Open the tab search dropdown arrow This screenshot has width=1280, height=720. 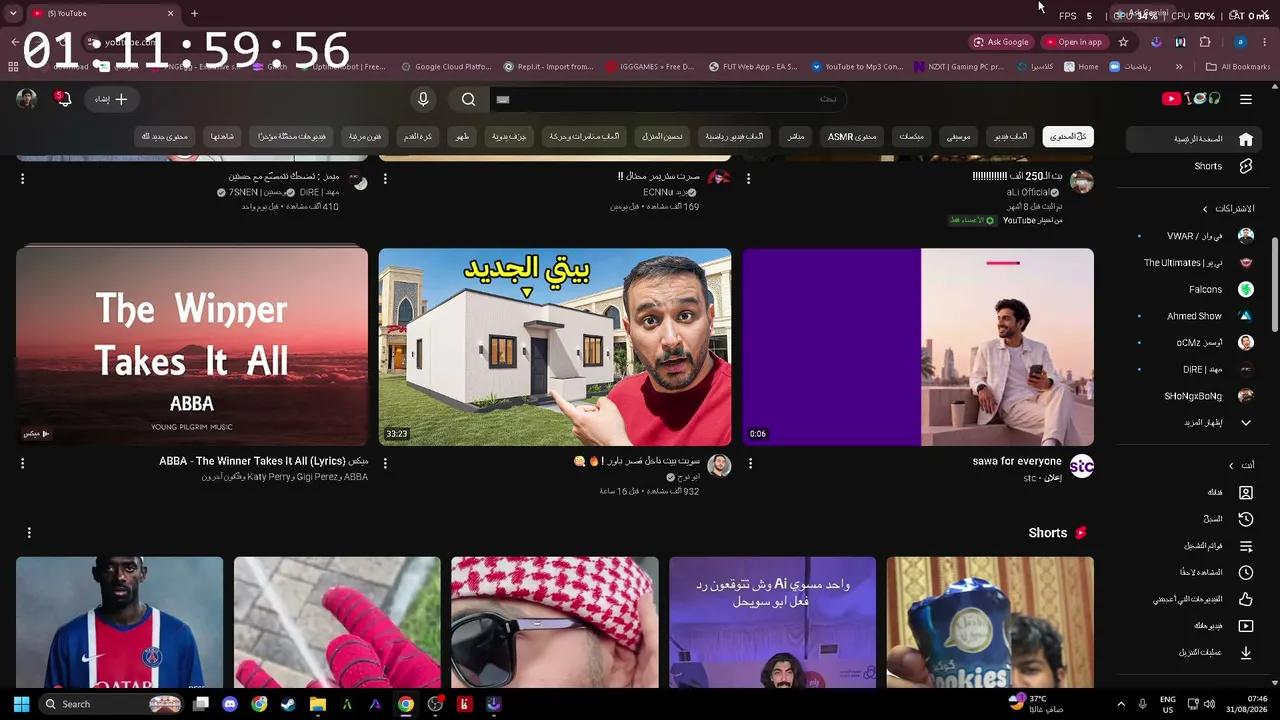(15, 13)
